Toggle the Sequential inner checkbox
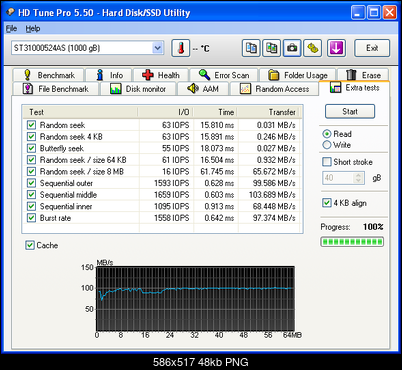Screen dimensions: 402x370 (31, 206)
